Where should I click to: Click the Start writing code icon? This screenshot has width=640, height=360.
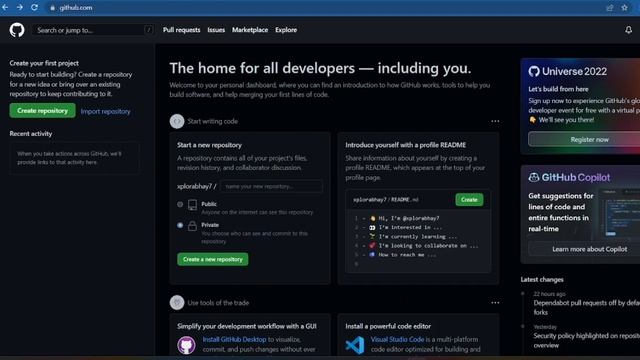pyautogui.click(x=177, y=121)
